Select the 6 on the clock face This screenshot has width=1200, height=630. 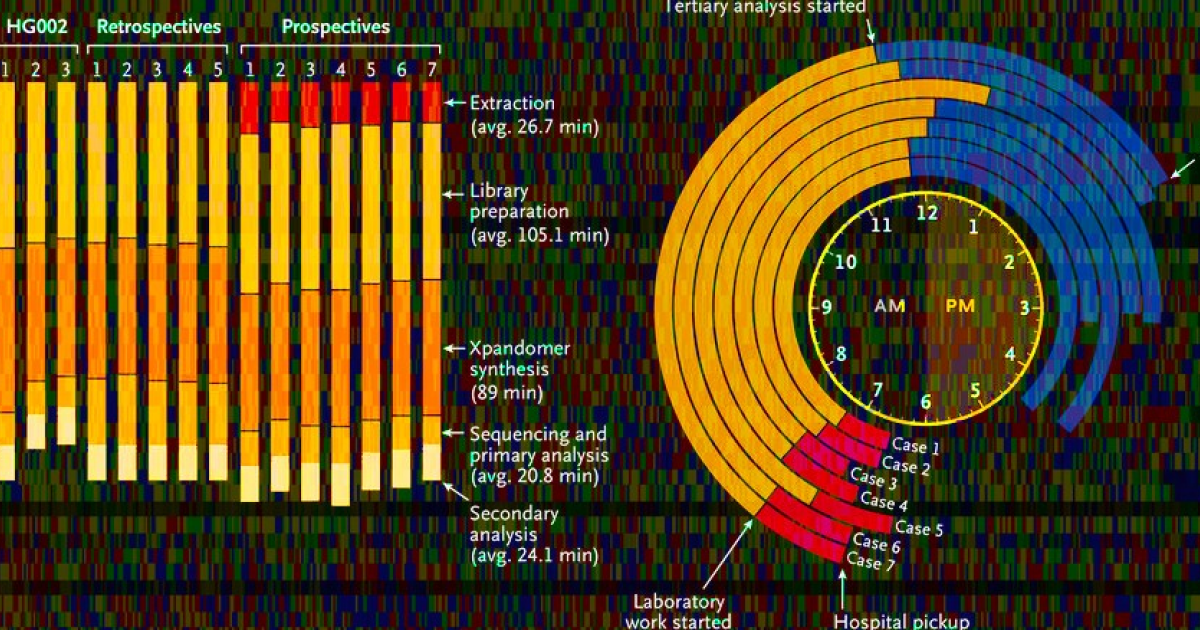click(926, 402)
